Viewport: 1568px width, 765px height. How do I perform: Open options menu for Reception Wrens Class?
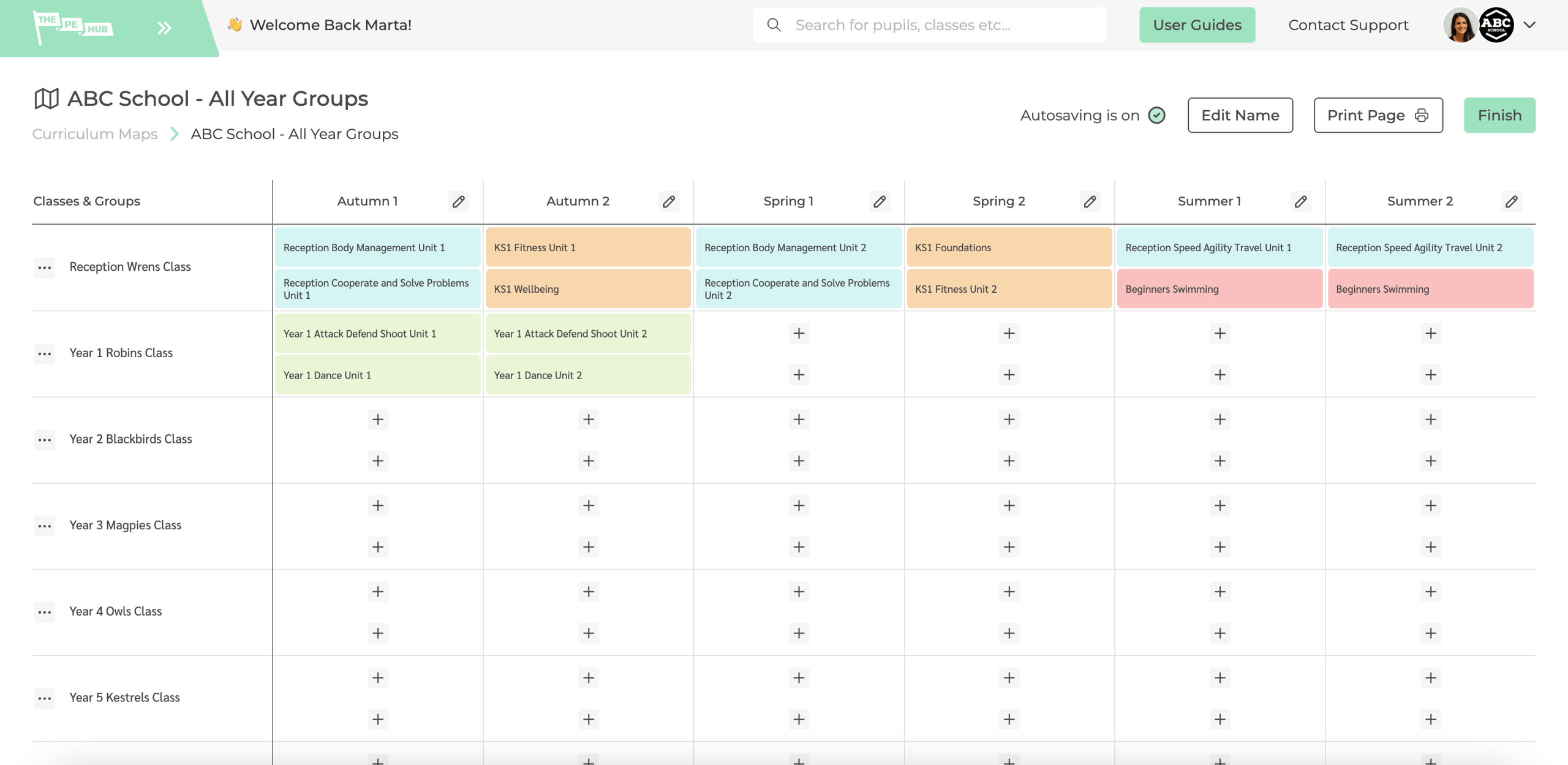pos(44,267)
